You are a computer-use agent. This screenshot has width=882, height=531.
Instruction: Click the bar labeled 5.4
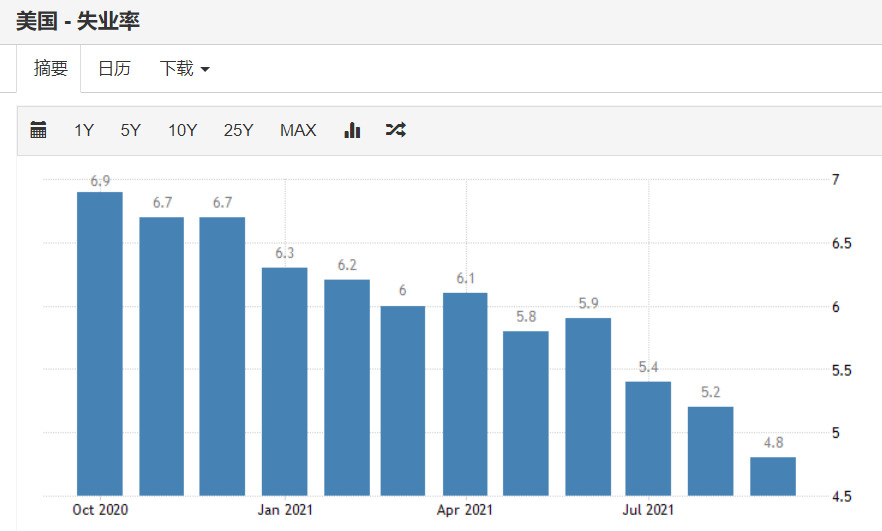[648, 439]
